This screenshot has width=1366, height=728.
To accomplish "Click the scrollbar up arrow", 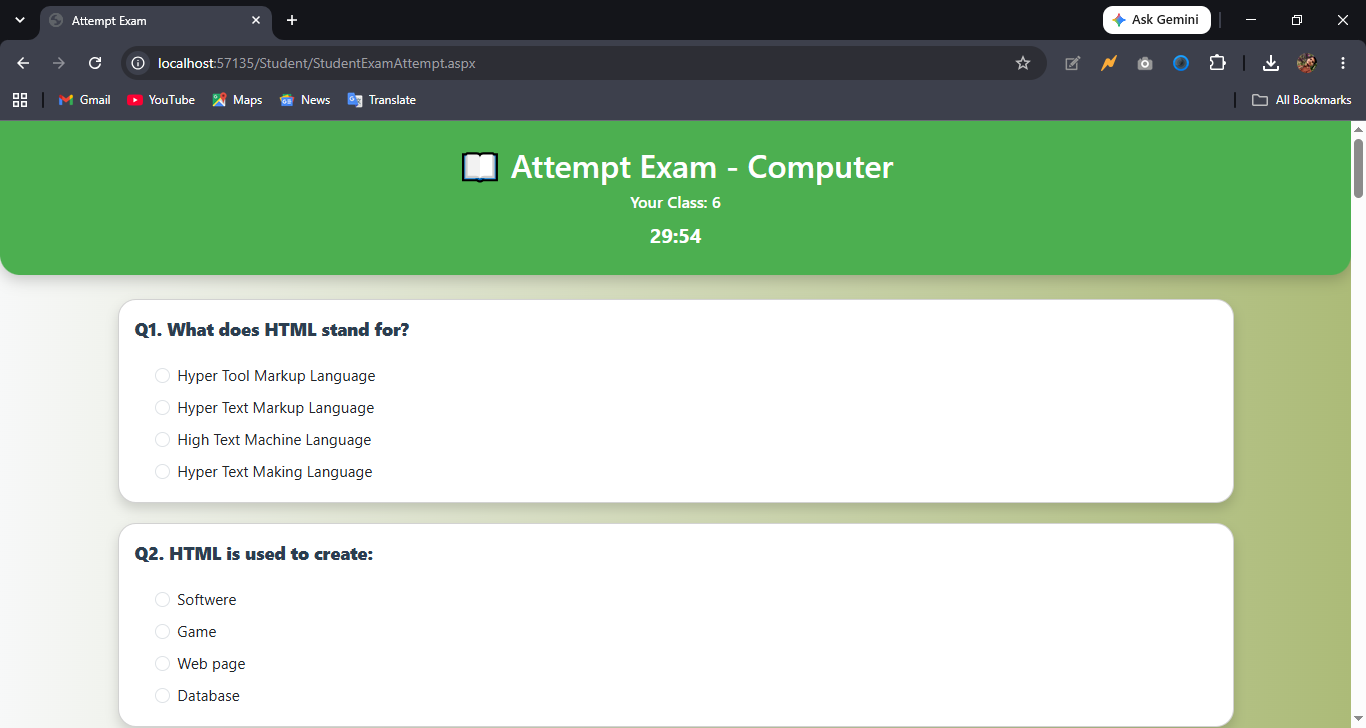I will pos(1358,129).
